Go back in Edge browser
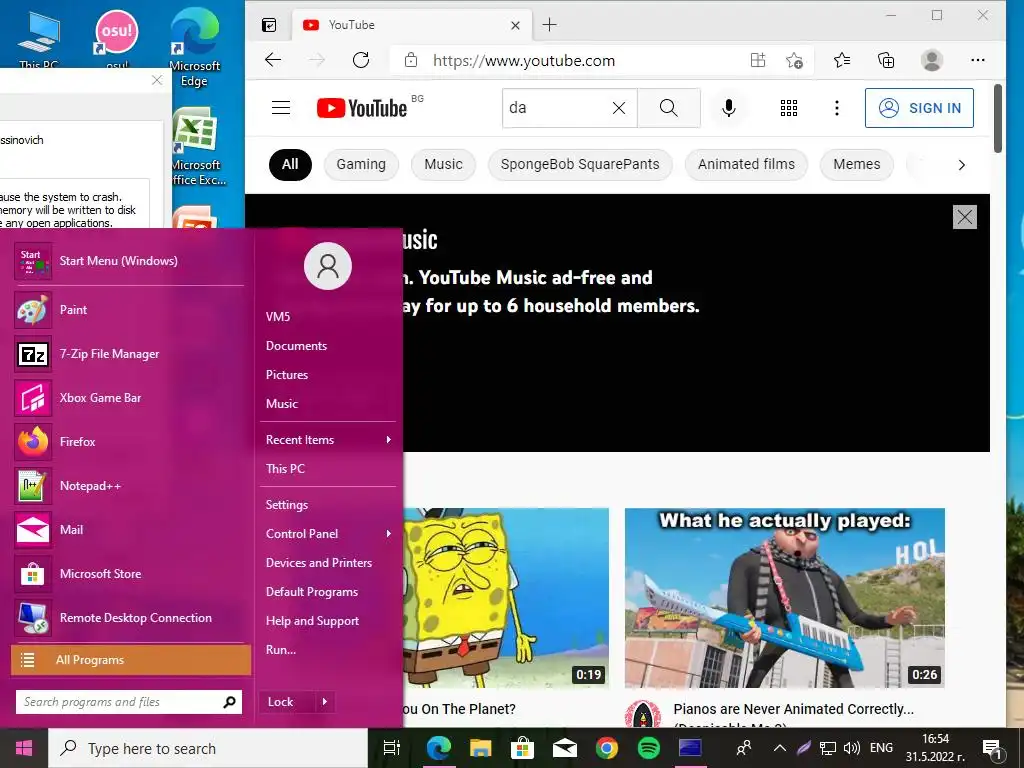Viewport: 1024px width, 768px height. pyautogui.click(x=273, y=60)
